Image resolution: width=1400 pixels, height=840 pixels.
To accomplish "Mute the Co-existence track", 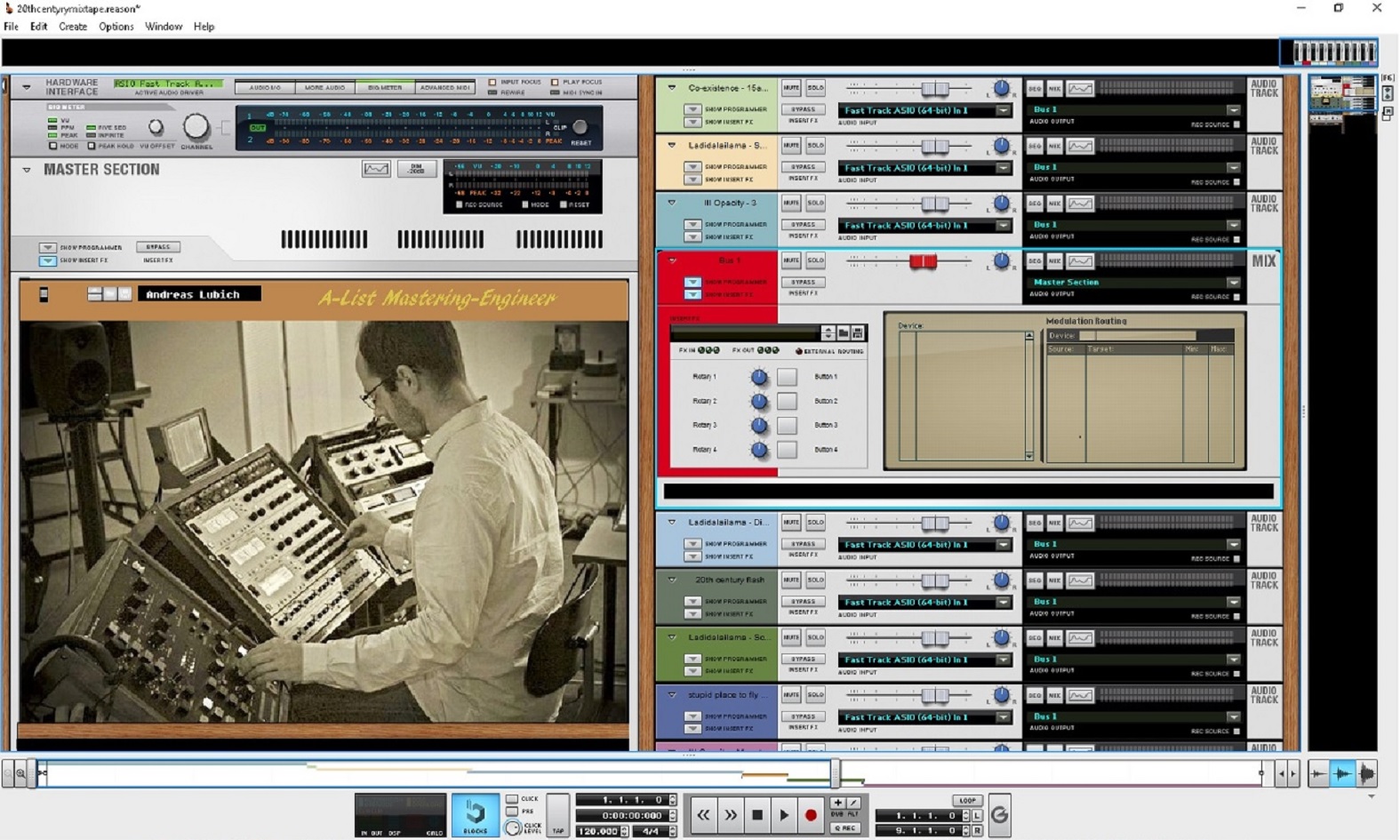I will coord(790,88).
